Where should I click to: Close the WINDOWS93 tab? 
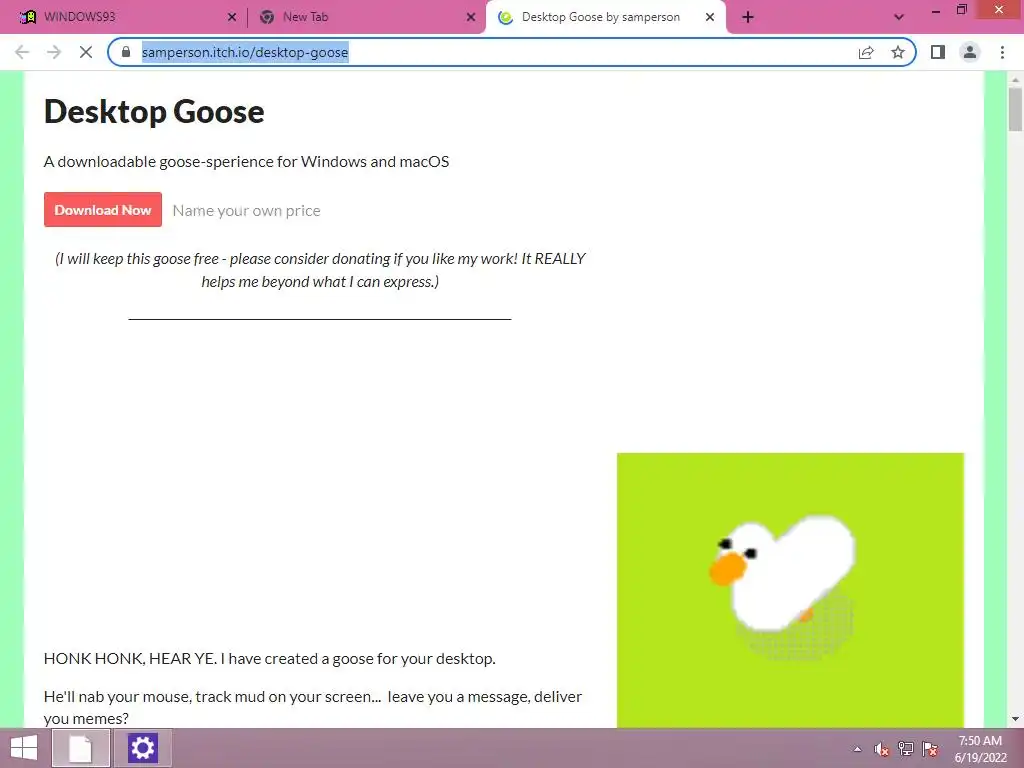point(231,17)
